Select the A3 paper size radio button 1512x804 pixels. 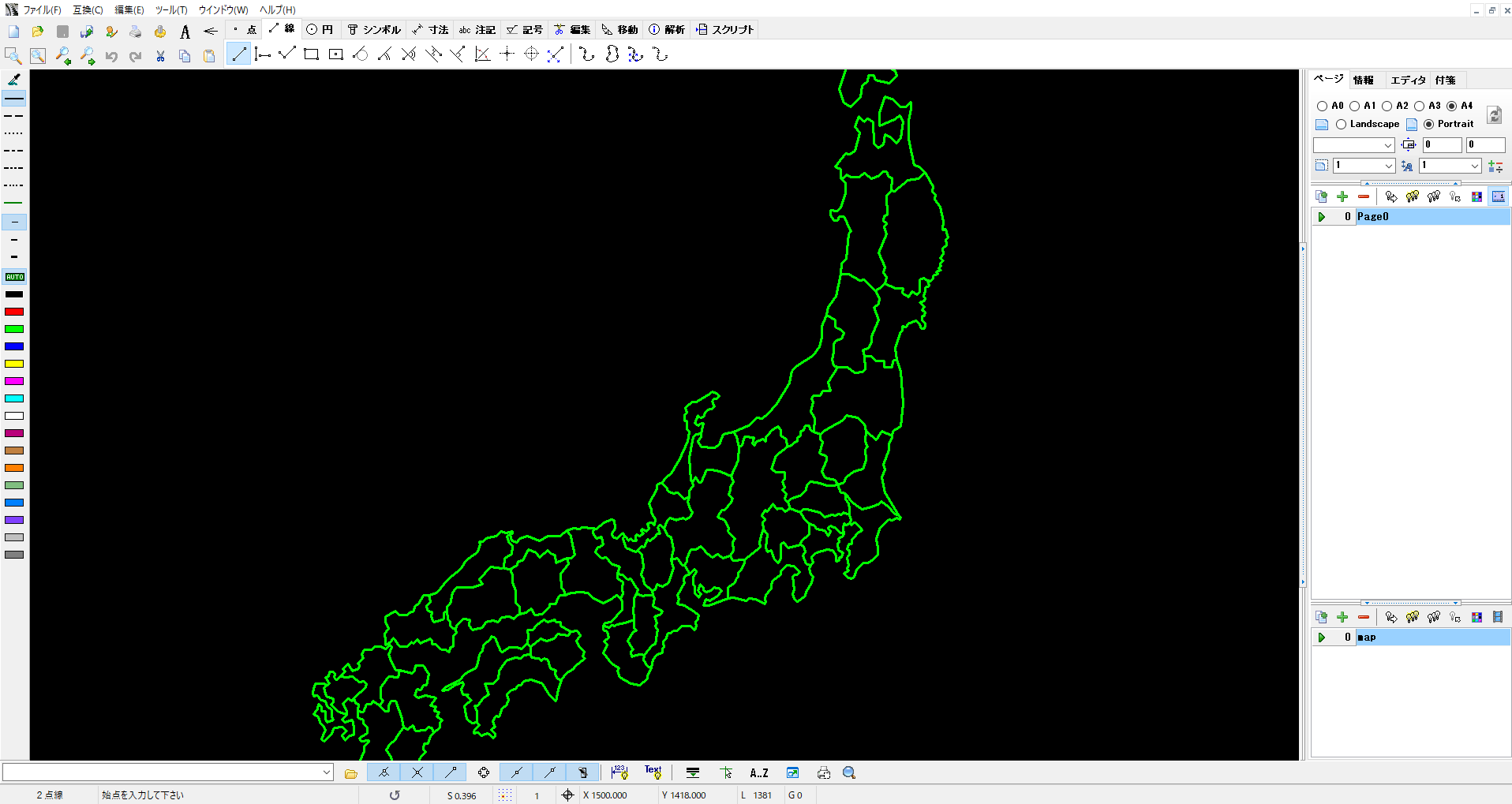[x=1417, y=105]
